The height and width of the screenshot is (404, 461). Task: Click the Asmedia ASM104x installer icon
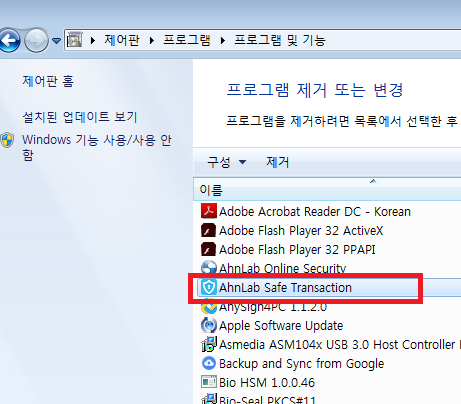point(209,344)
